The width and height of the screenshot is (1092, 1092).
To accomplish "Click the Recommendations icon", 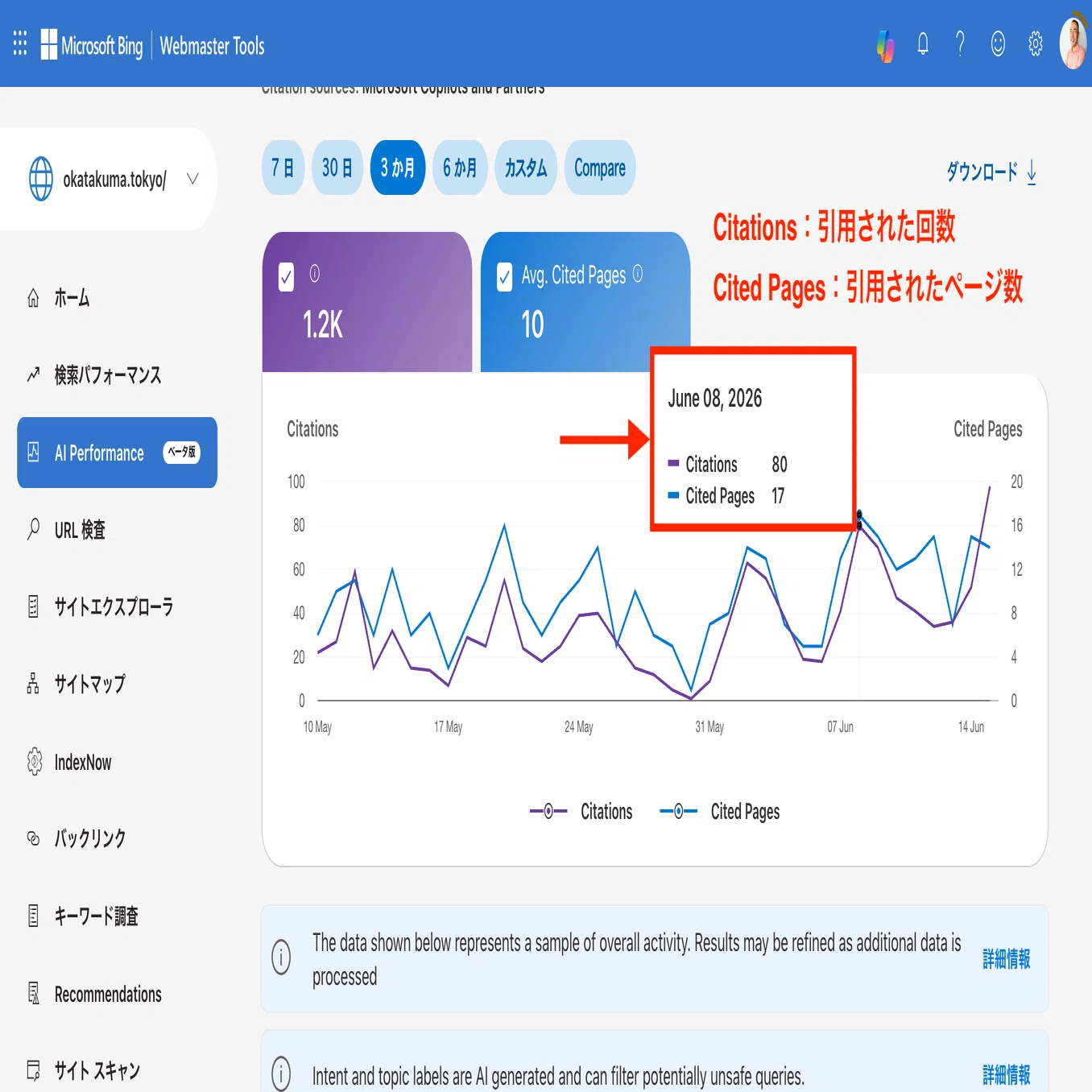I will [33, 993].
